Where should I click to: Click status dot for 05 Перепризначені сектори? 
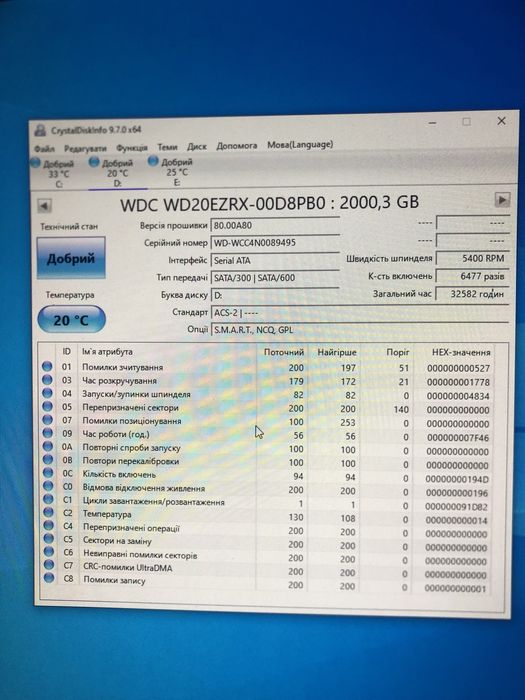47,407
